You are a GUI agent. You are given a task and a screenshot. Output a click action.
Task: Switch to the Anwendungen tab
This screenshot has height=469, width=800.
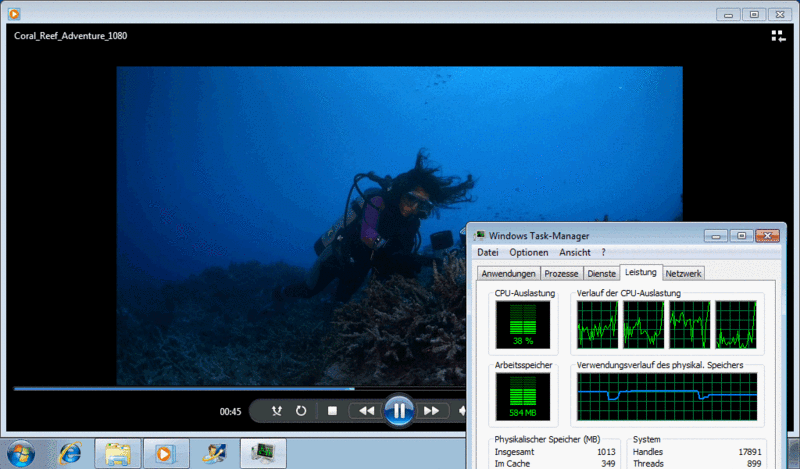(508, 273)
